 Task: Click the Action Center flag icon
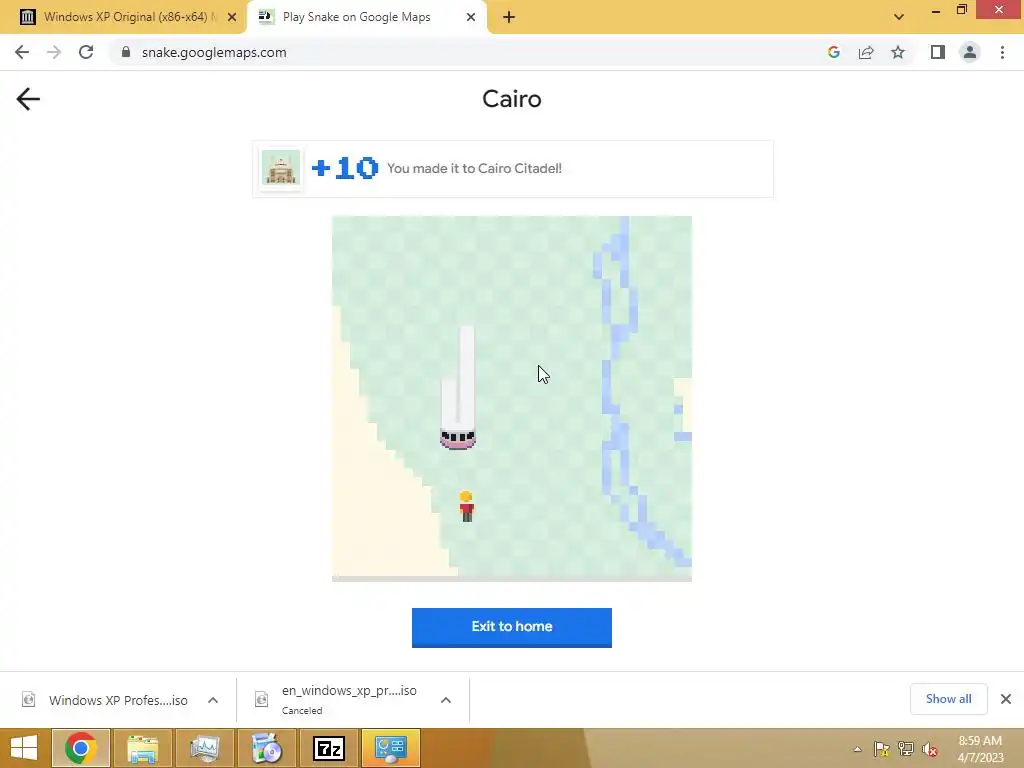tap(882, 749)
